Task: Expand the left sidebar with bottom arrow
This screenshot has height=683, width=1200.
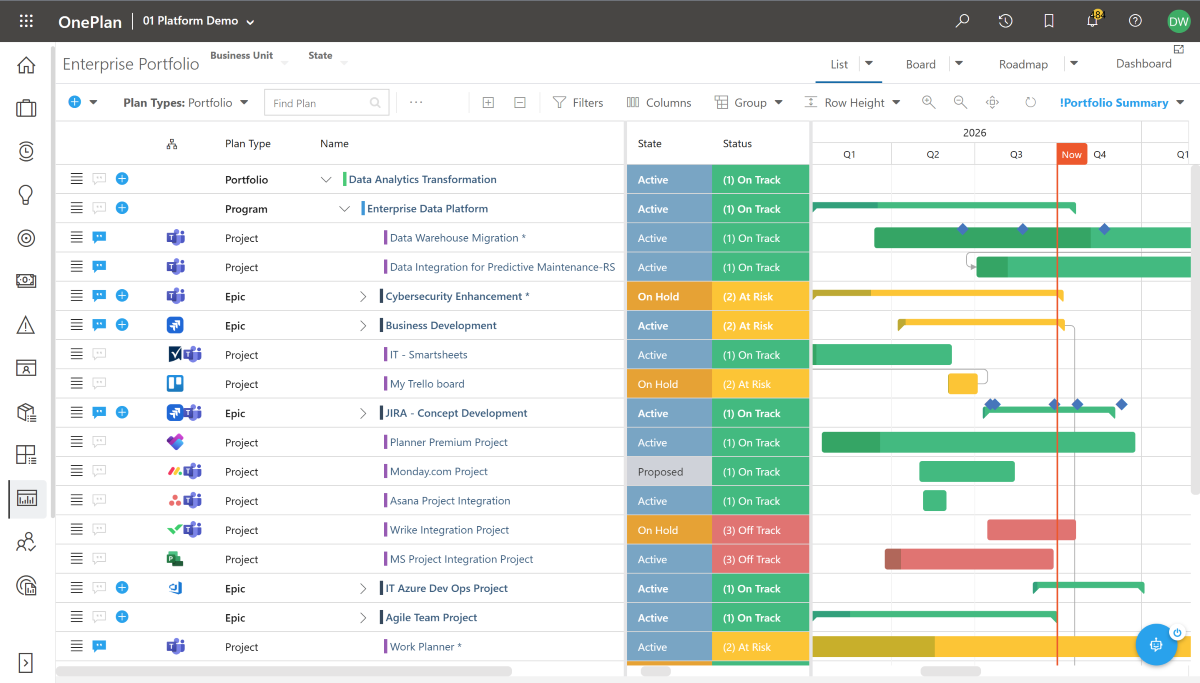Action: point(26,662)
